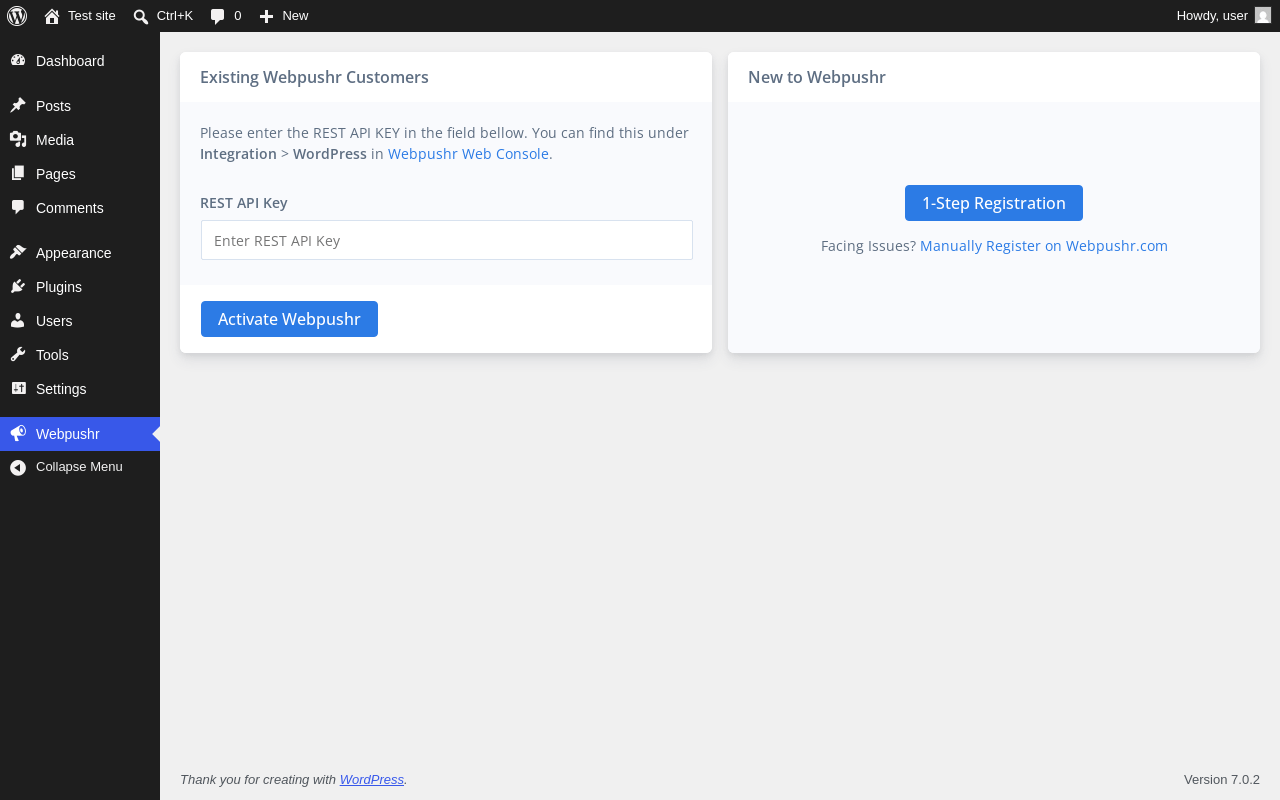Screen dimensions: 1280x800
Task: Click the Media icon in sidebar
Action: (18, 140)
